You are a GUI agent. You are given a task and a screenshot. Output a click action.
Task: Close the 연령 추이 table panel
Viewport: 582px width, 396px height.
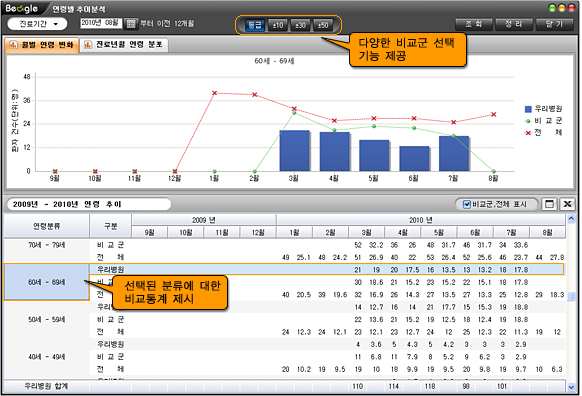[567, 204]
